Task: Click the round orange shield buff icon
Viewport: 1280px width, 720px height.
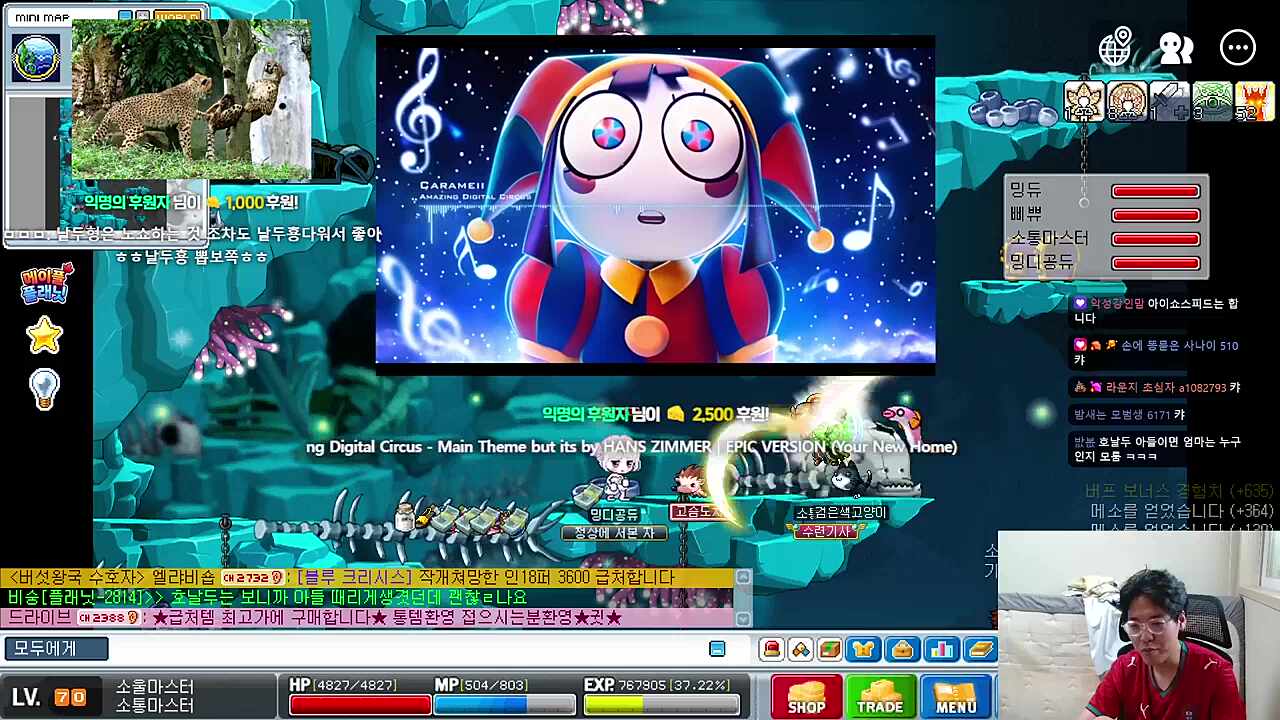Action: coord(1126,101)
